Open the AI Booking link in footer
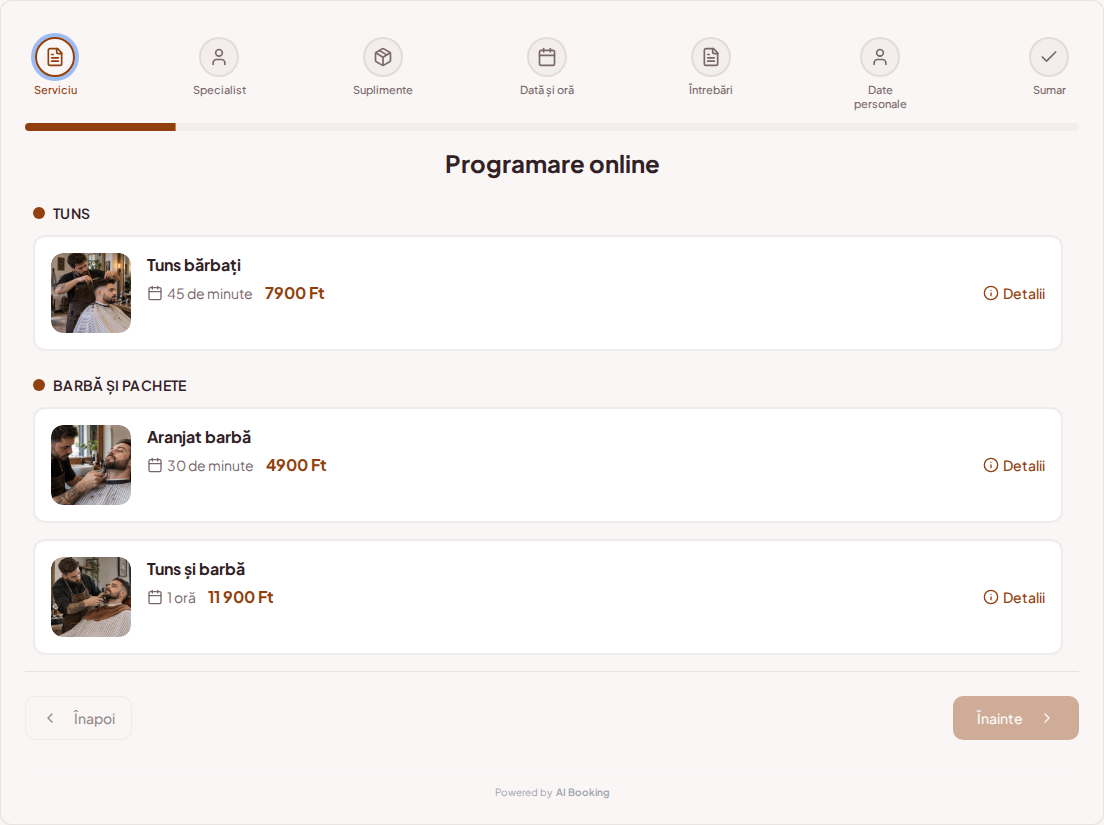The height and width of the screenshot is (825, 1104). 582,793
